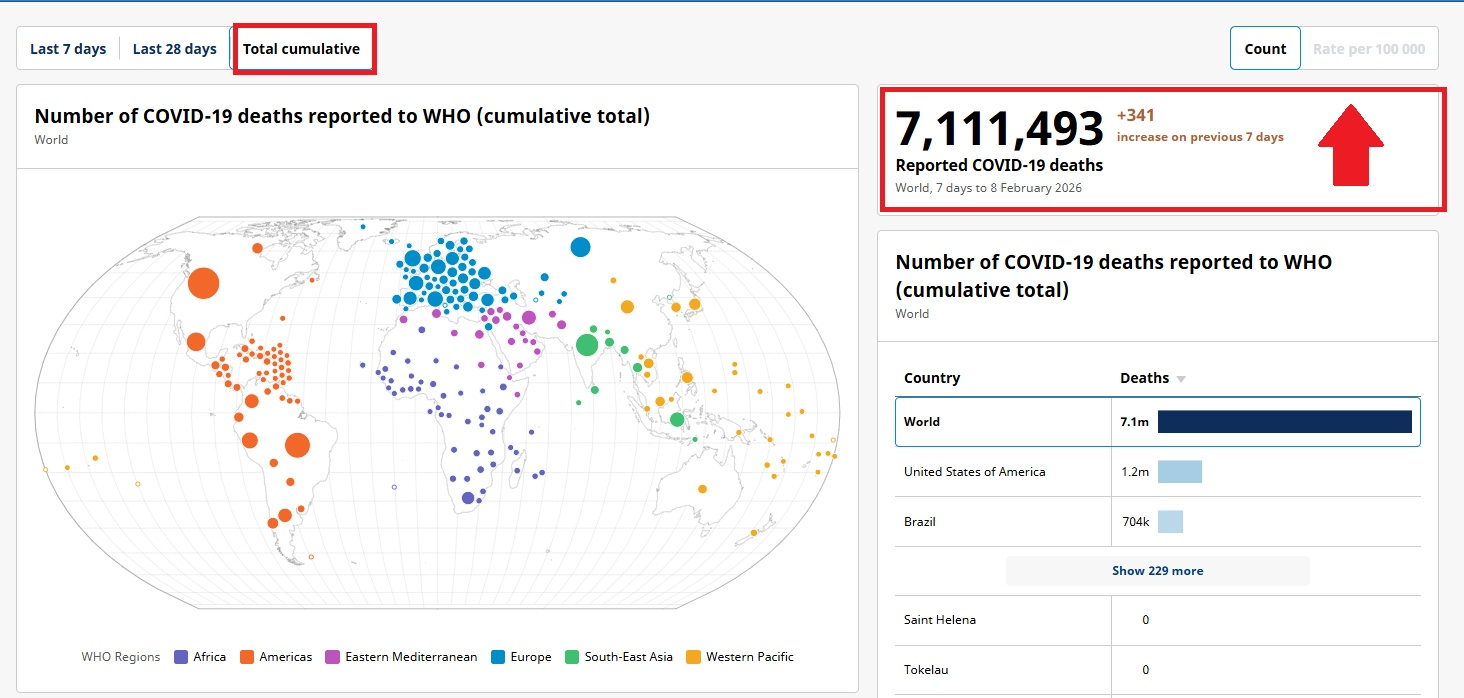
Task: Open the Total cumulative tab
Action: tap(301, 49)
